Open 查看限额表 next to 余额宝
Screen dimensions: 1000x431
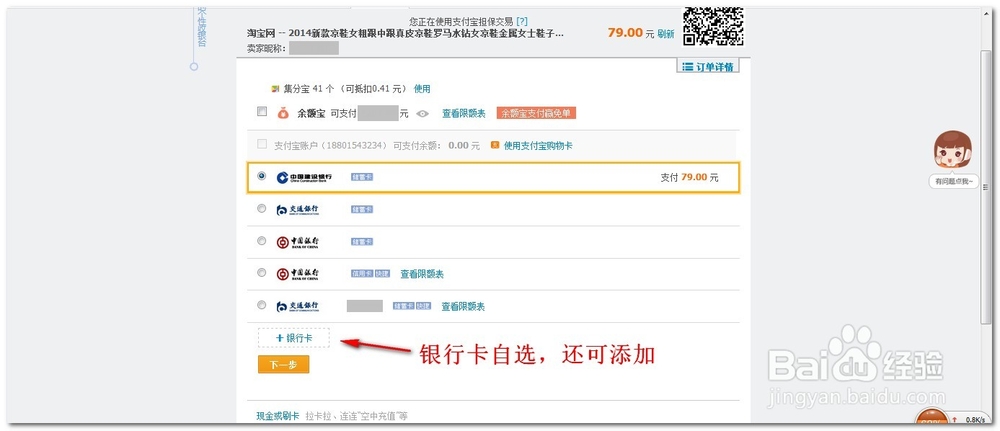coord(464,113)
